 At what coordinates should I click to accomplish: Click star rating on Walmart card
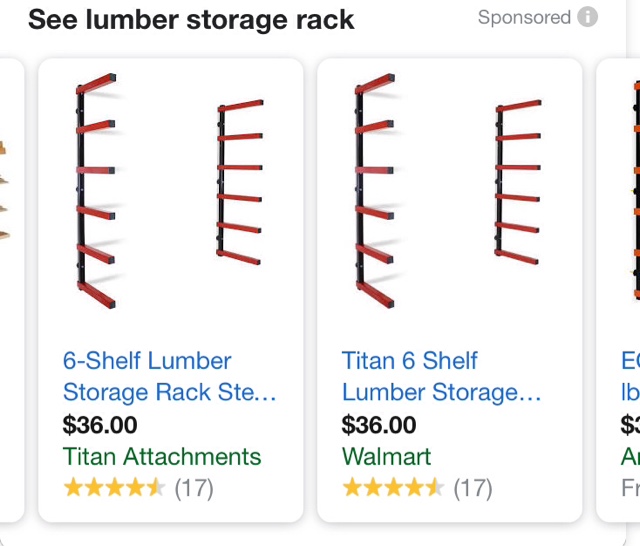pos(393,487)
